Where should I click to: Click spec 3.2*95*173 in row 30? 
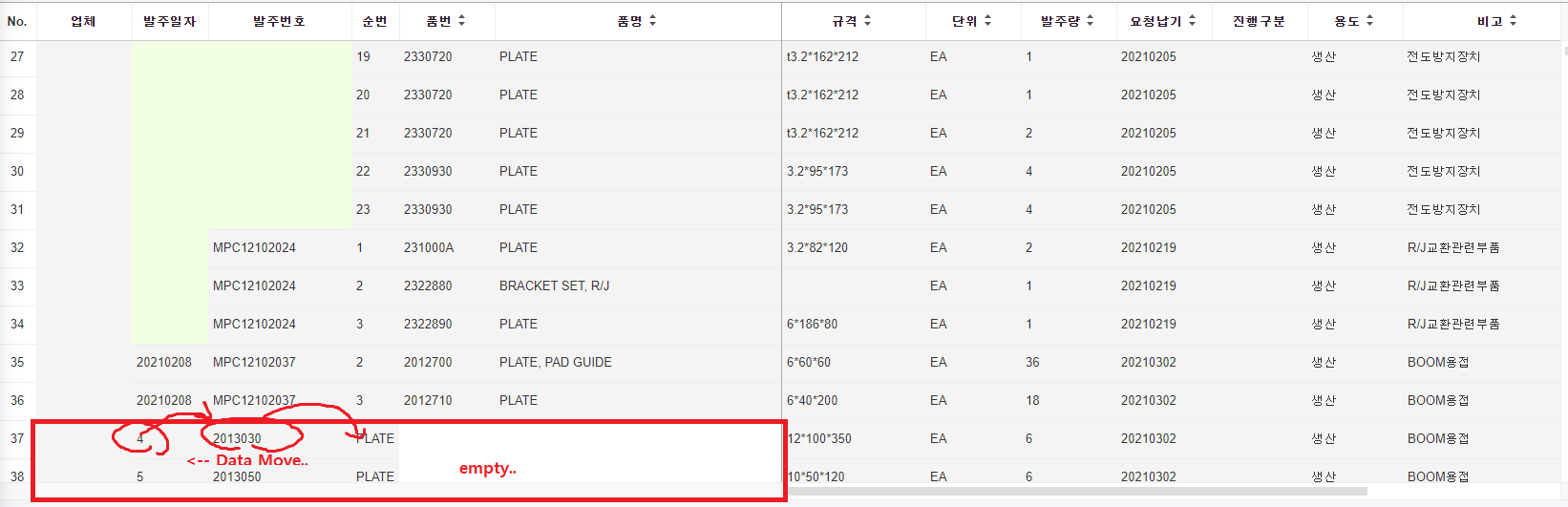click(817, 171)
